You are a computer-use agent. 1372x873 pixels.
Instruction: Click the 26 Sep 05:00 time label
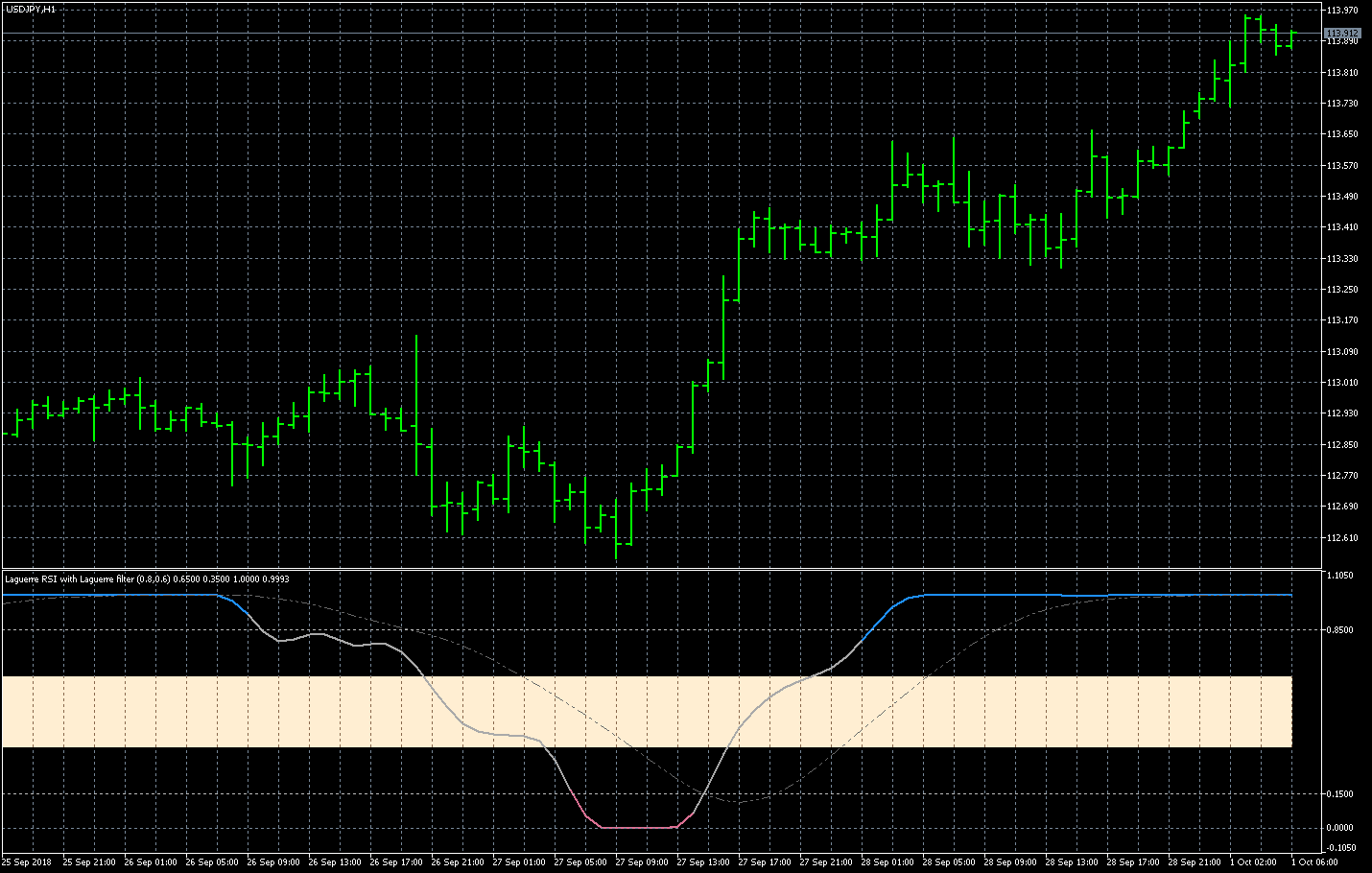[x=212, y=862]
